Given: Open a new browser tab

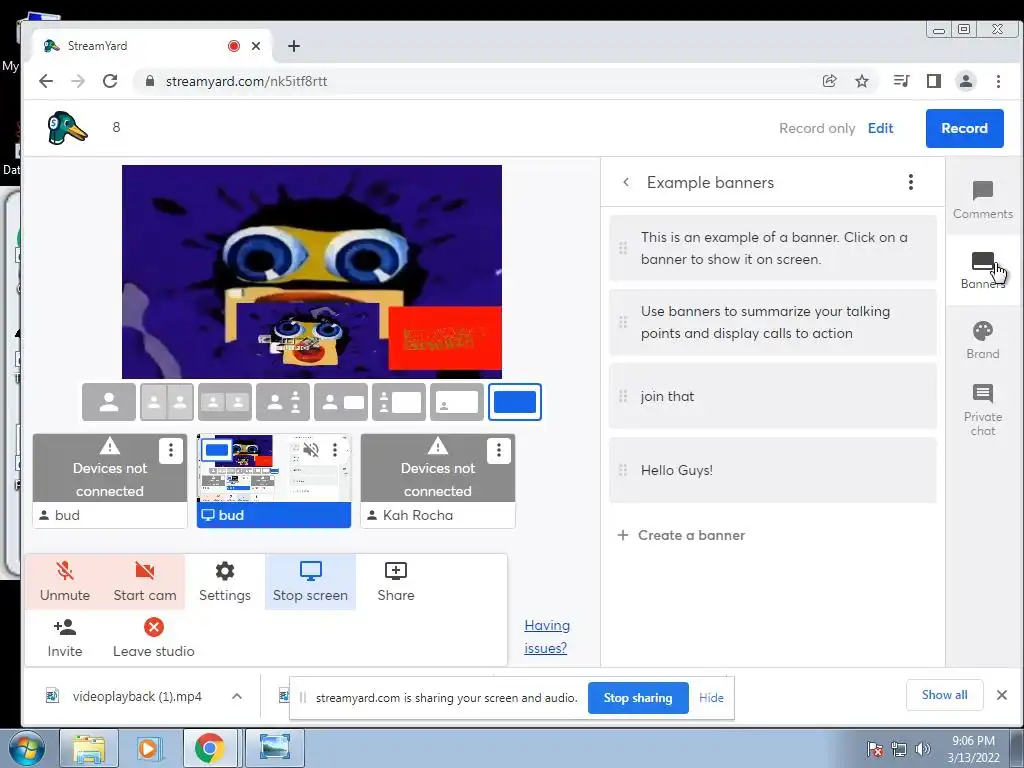Looking at the screenshot, I should click(x=294, y=46).
